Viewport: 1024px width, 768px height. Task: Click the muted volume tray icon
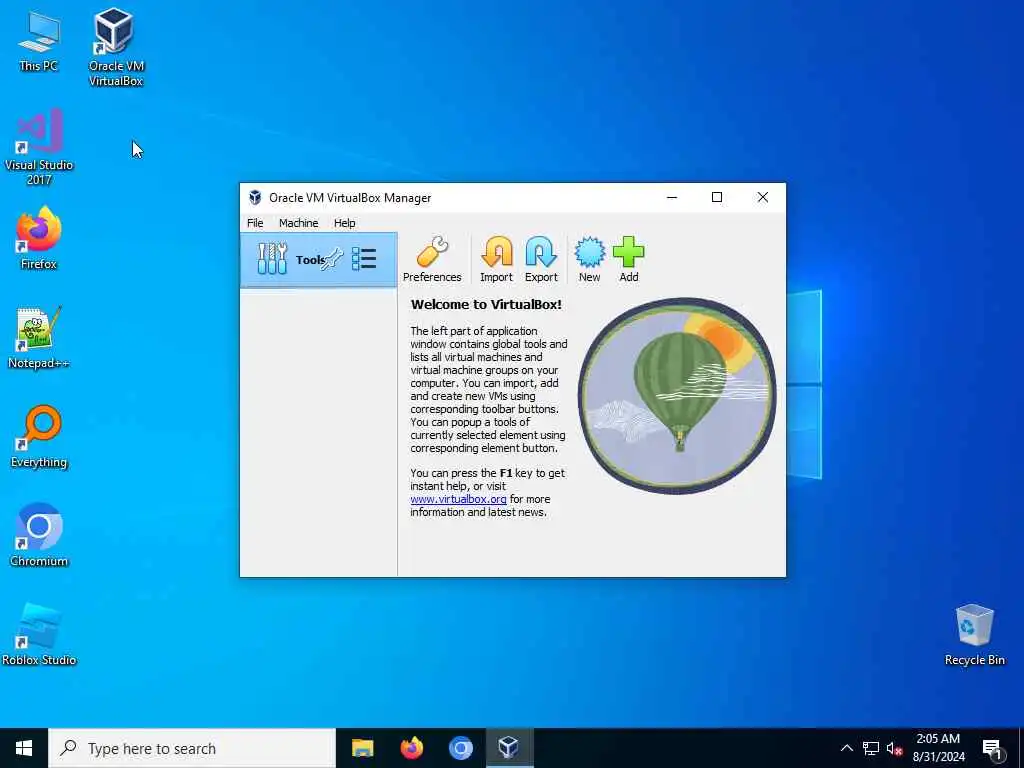[x=895, y=748]
